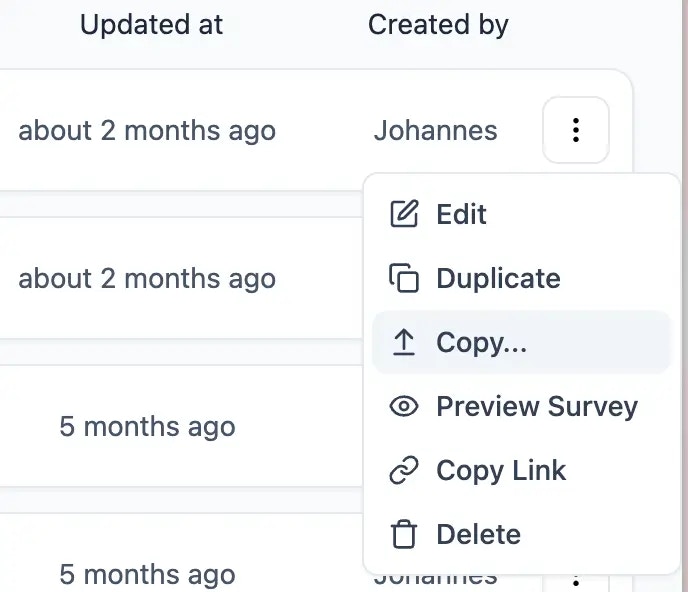This screenshot has width=688, height=592.
Task: Click the Updated at column header
Action: [151, 25]
